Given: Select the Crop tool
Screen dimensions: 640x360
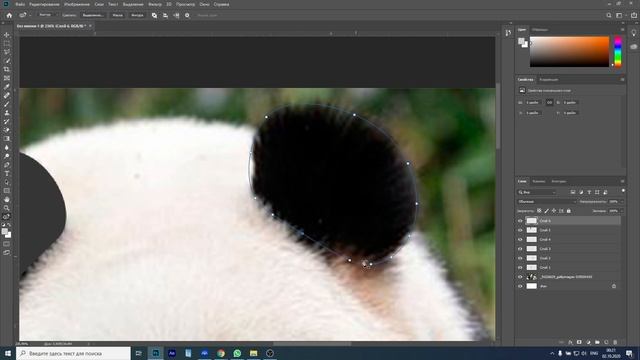Looking at the screenshot, I should pos(7,69).
